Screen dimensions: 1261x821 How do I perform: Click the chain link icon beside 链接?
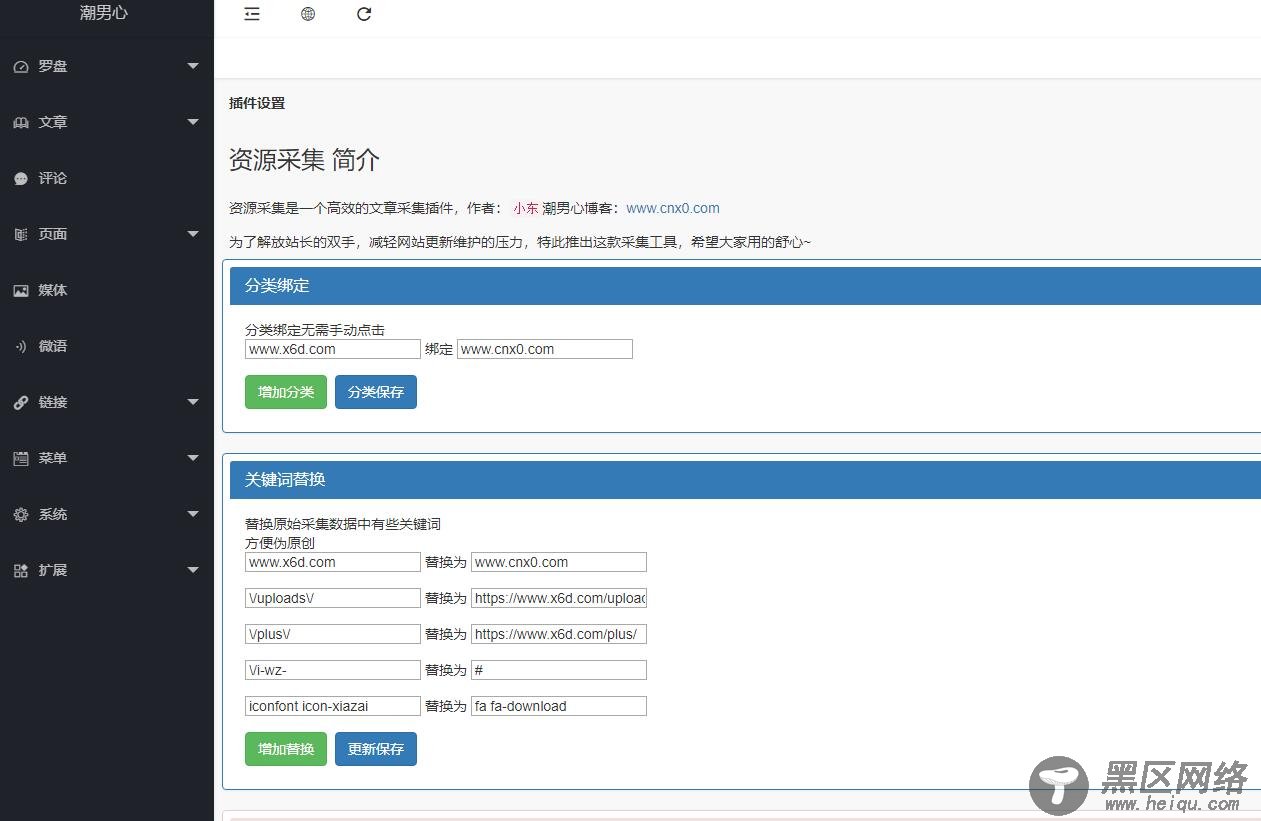tap(21, 403)
